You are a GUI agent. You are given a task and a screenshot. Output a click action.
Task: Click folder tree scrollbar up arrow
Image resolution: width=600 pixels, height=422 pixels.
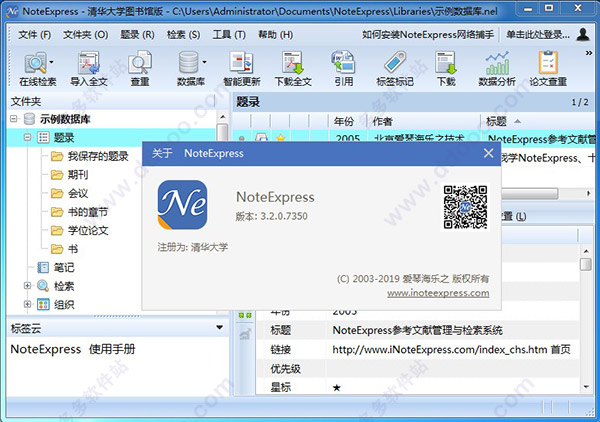coord(223,117)
